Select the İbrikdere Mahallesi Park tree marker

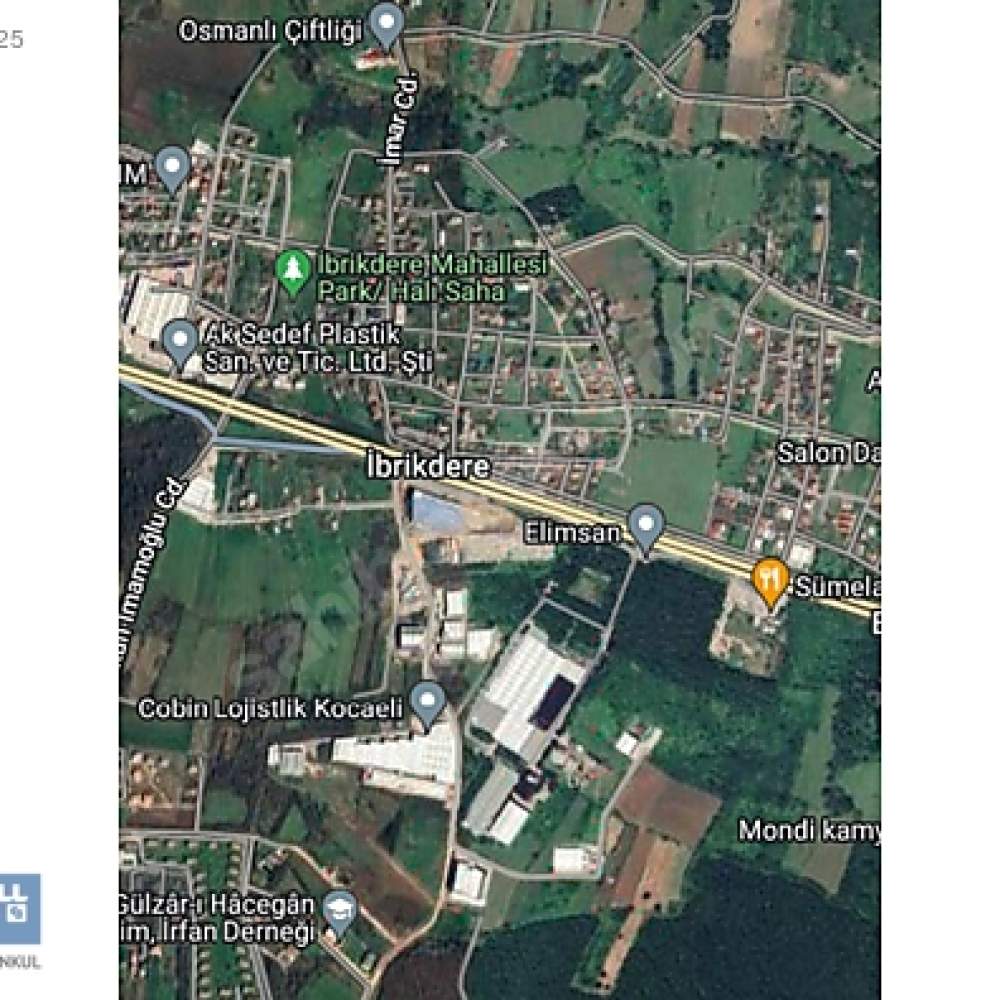click(293, 274)
